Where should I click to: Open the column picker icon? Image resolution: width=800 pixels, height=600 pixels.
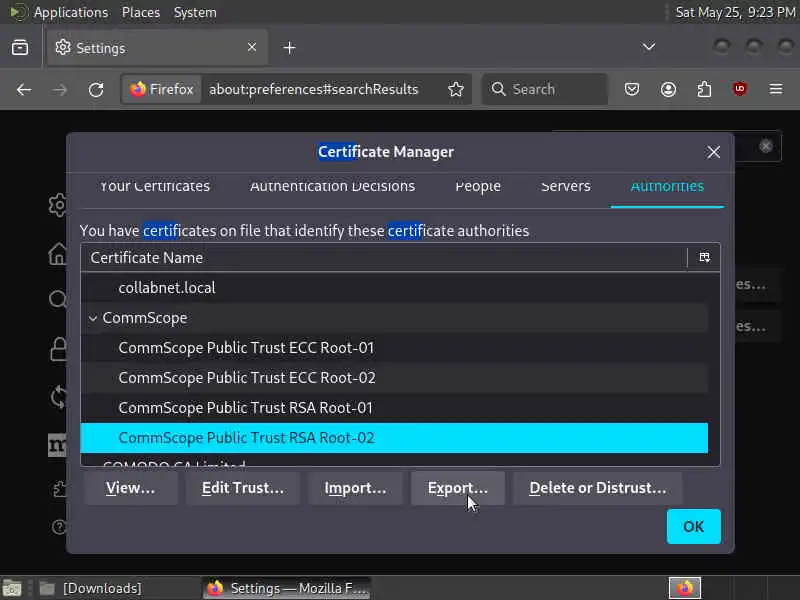(704, 258)
